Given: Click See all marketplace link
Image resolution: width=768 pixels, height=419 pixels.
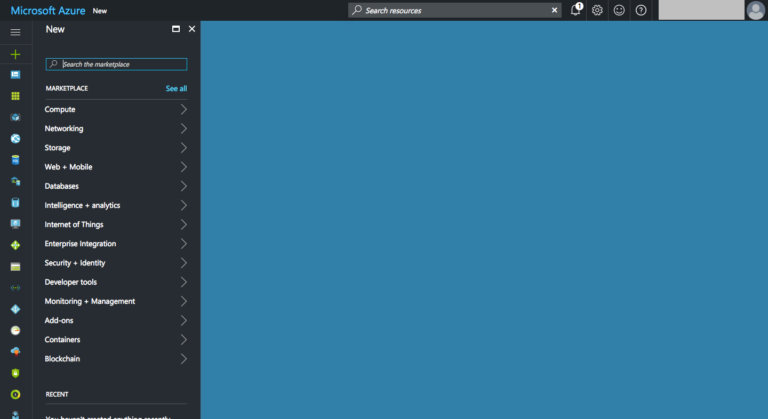Looking at the screenshot, I should [x=176, y=89].
